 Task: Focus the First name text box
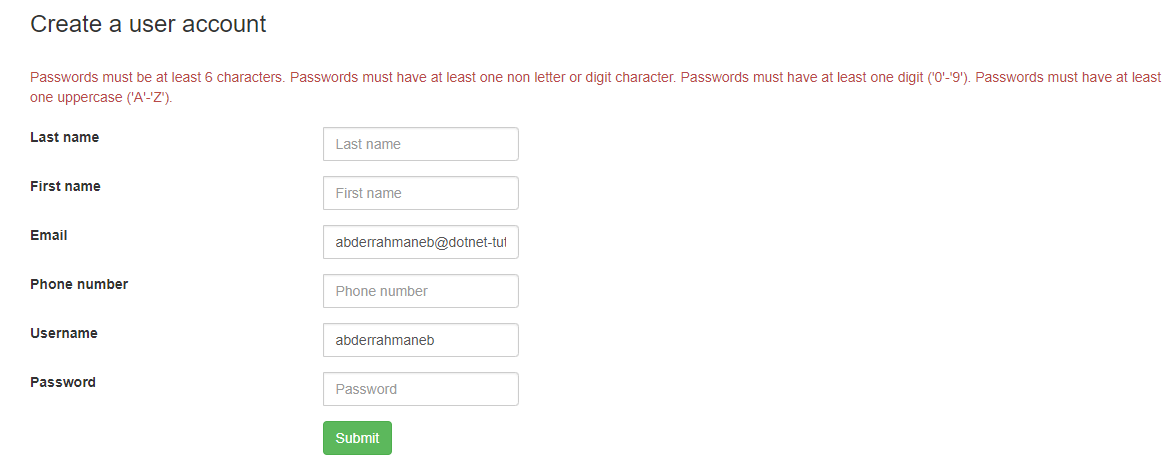(x=420, y=193)
